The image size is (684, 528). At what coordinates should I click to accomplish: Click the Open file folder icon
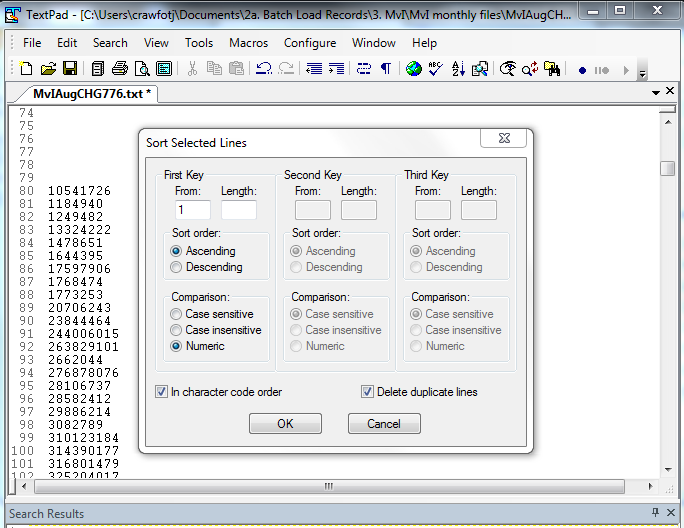click(x=47, y=69)
